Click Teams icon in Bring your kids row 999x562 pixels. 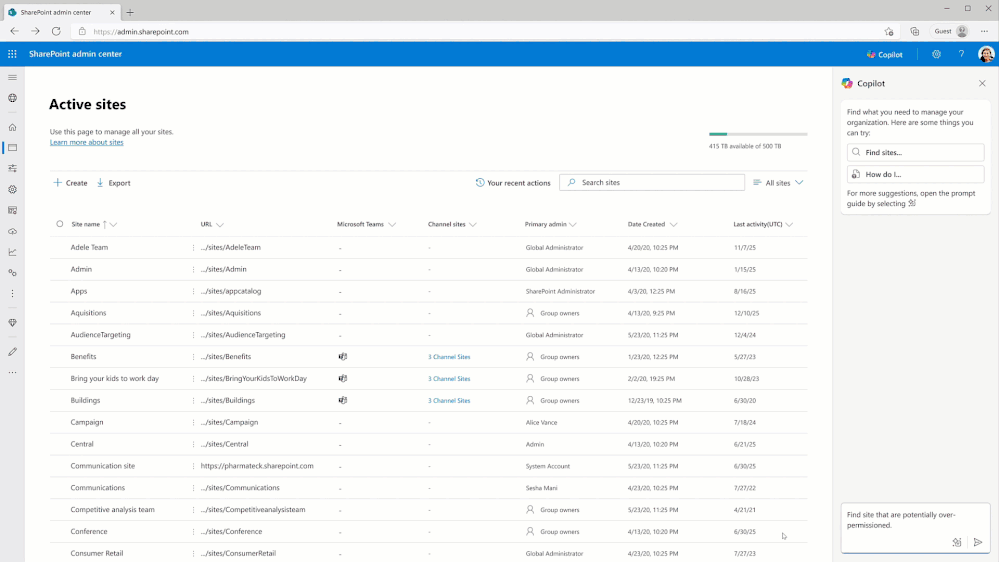coord(343,378)
